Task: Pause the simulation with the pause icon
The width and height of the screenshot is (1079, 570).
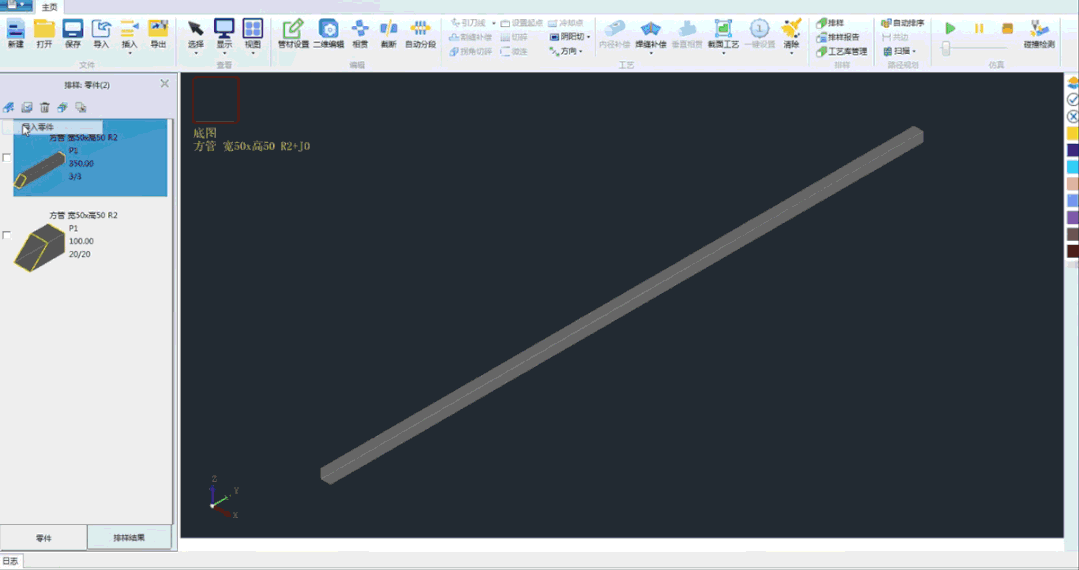Action: 979,29
